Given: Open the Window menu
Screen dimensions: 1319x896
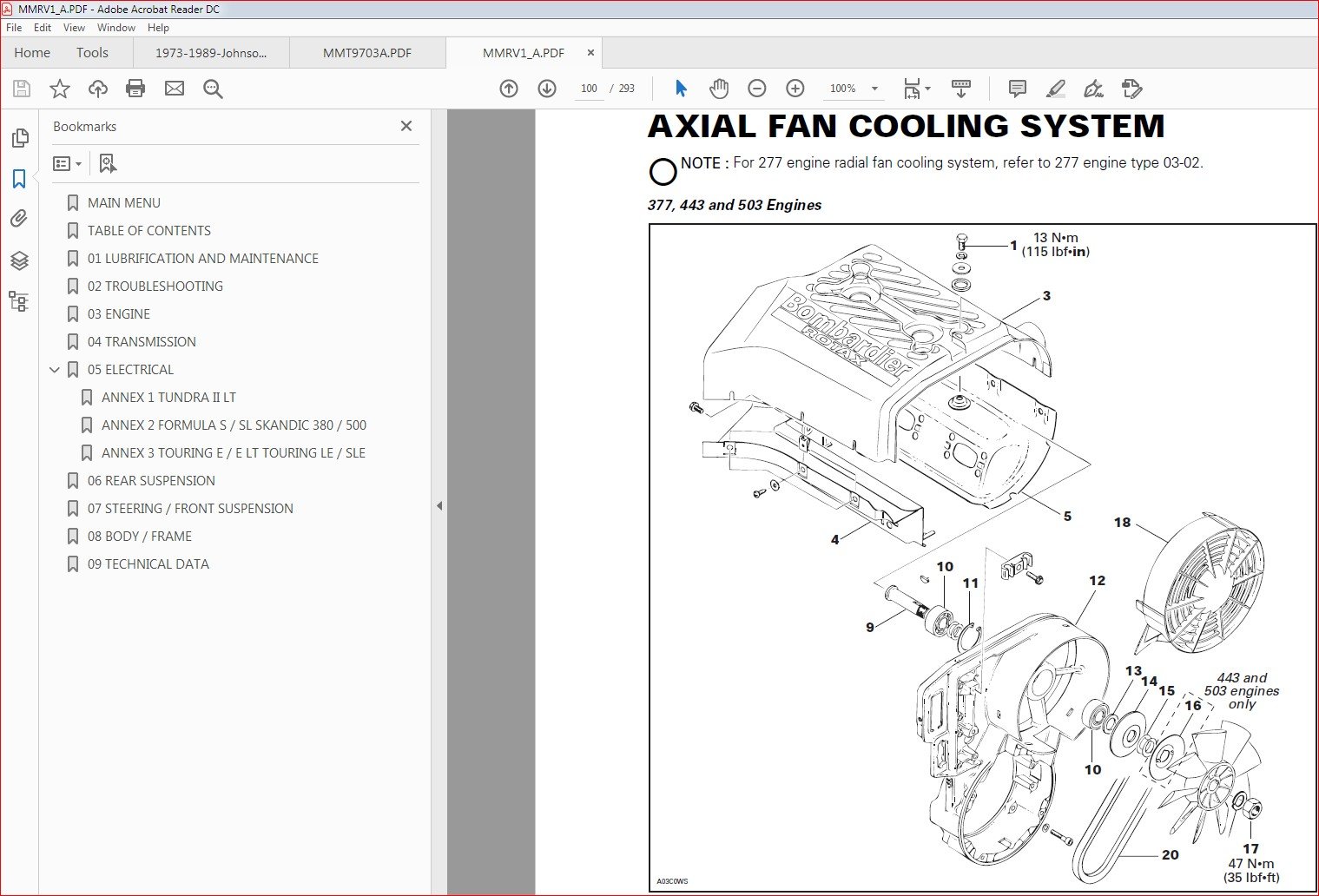Looking at the screenshot, I should click(116, 28).
